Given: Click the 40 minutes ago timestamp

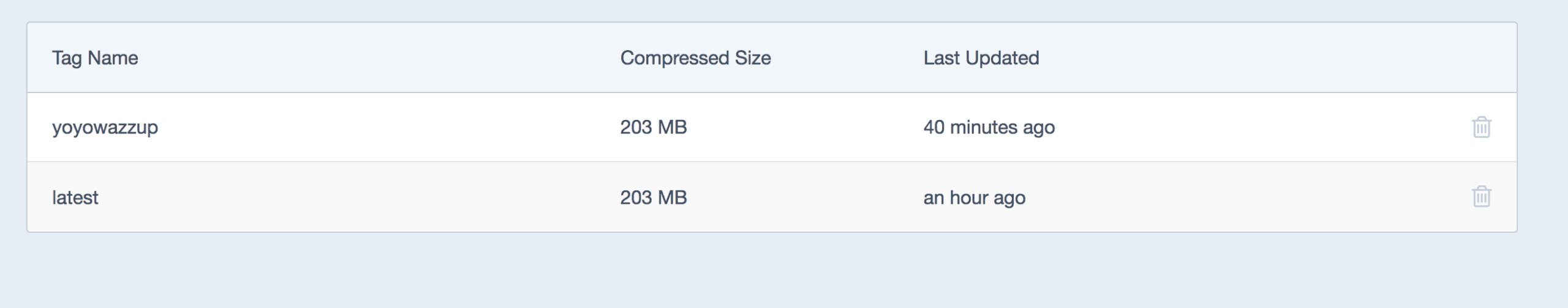Looking at the screenshot, I should point(989,128).
